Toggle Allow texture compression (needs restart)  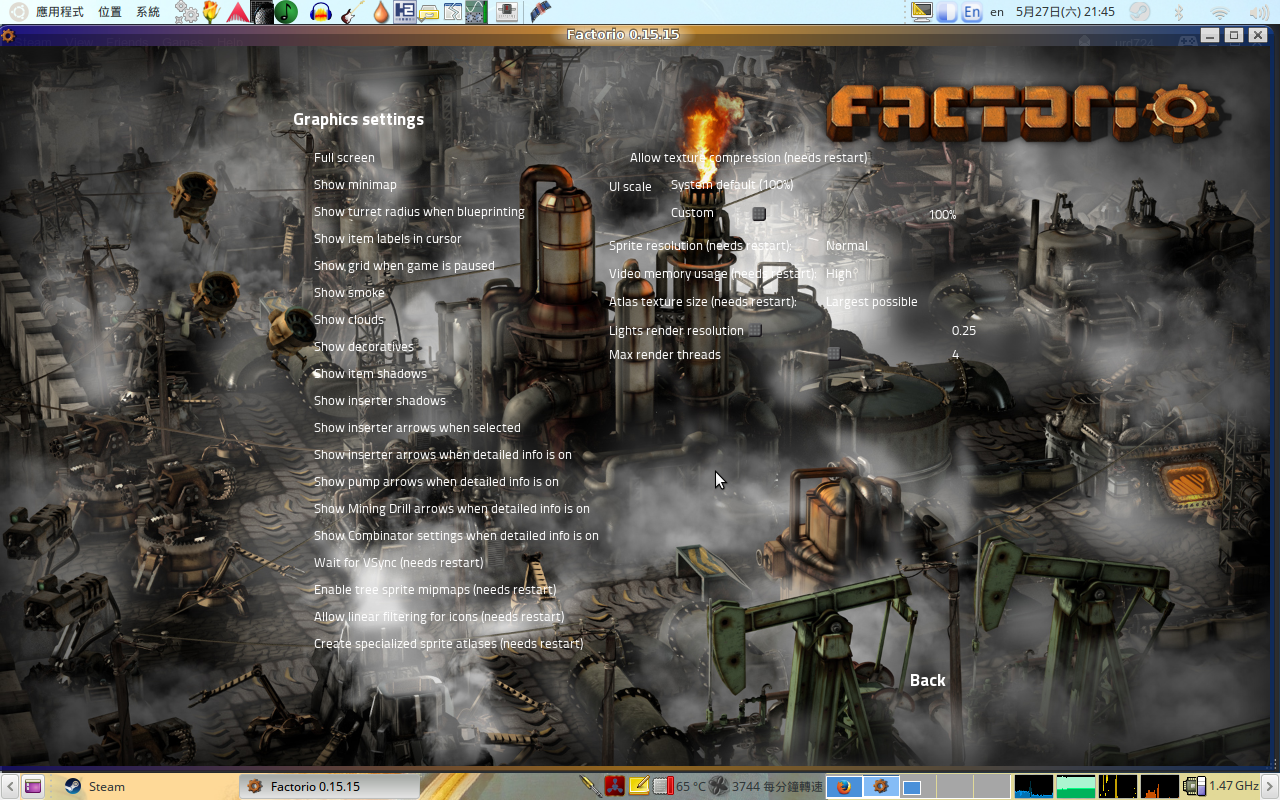point(749,158)
